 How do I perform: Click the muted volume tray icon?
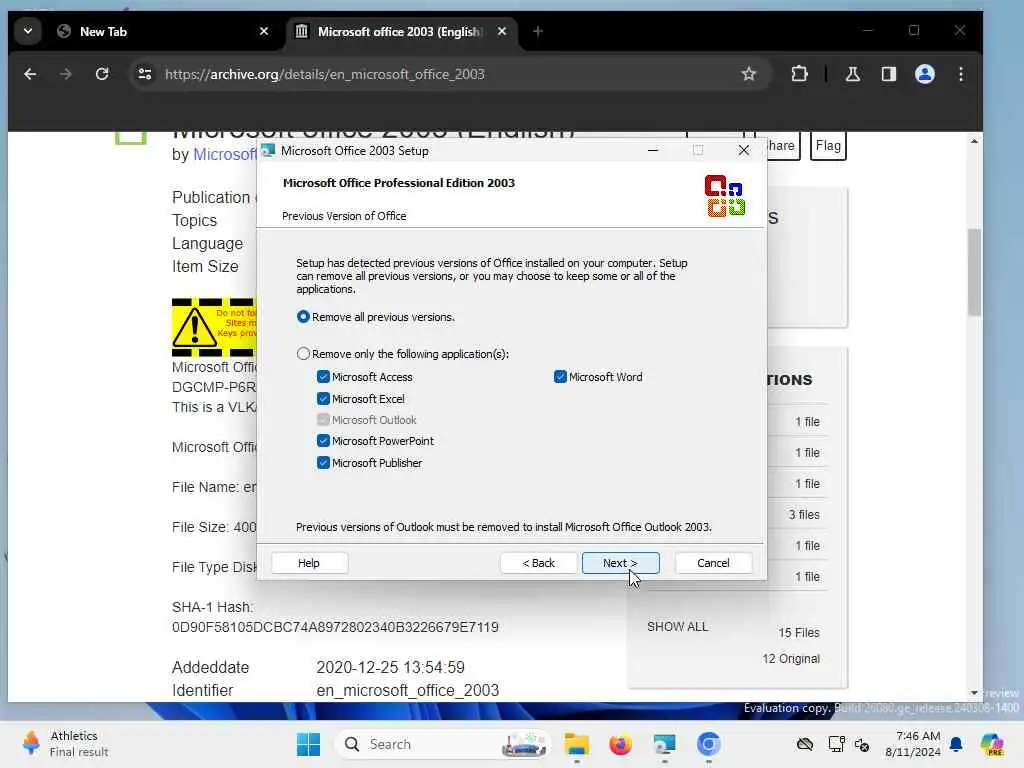coord(862,744)
